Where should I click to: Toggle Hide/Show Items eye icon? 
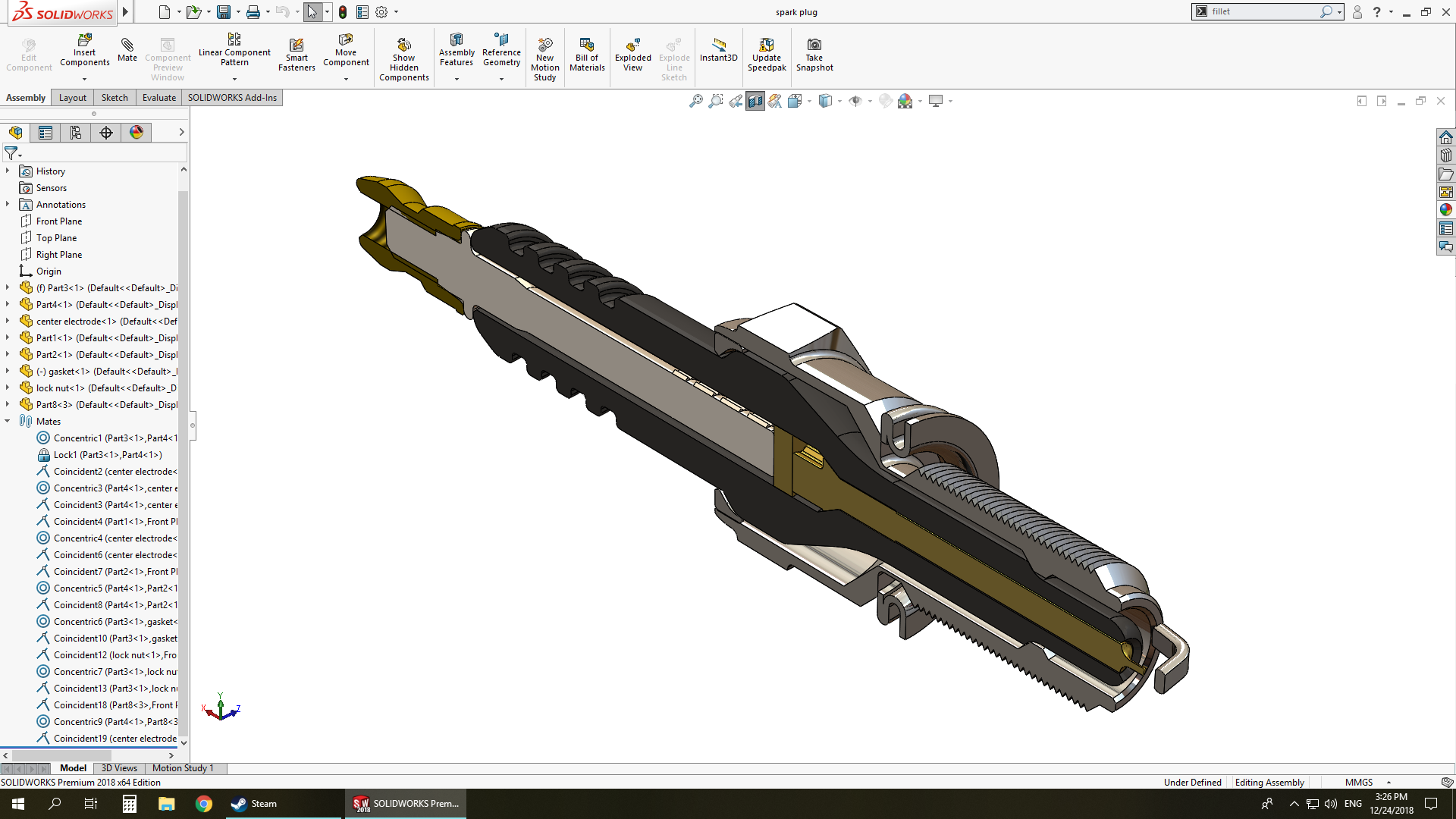(855, 101)
